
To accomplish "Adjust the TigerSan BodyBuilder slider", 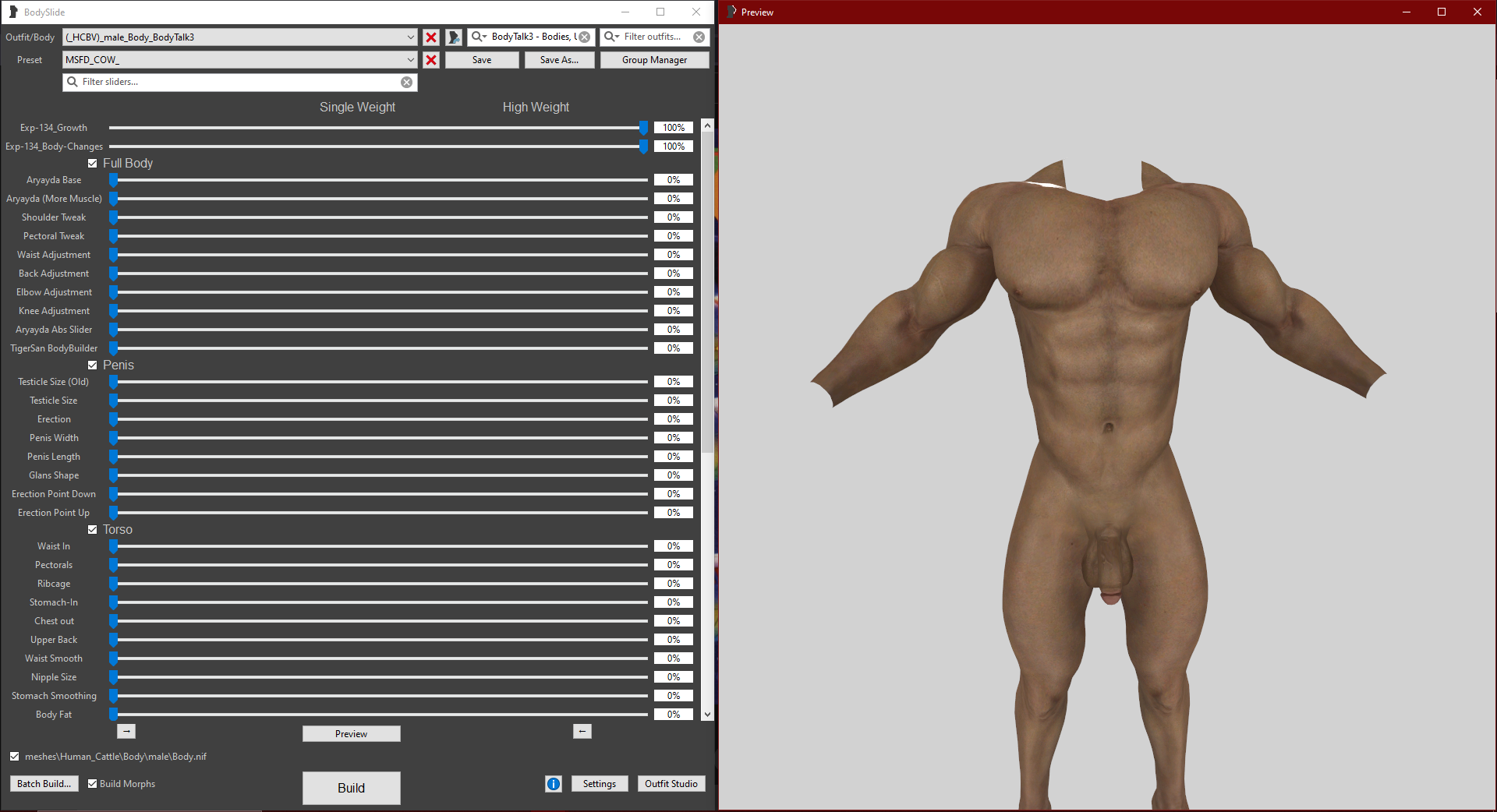I will point(378,348).
